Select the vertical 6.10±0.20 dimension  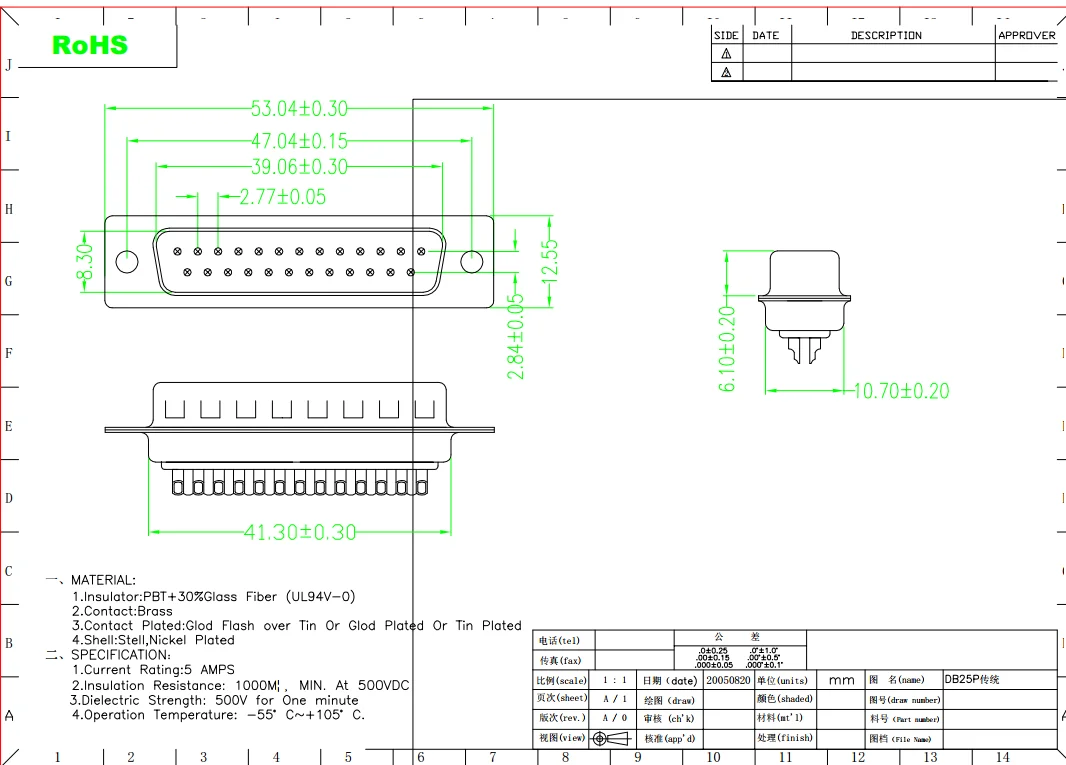click(728, 348)
